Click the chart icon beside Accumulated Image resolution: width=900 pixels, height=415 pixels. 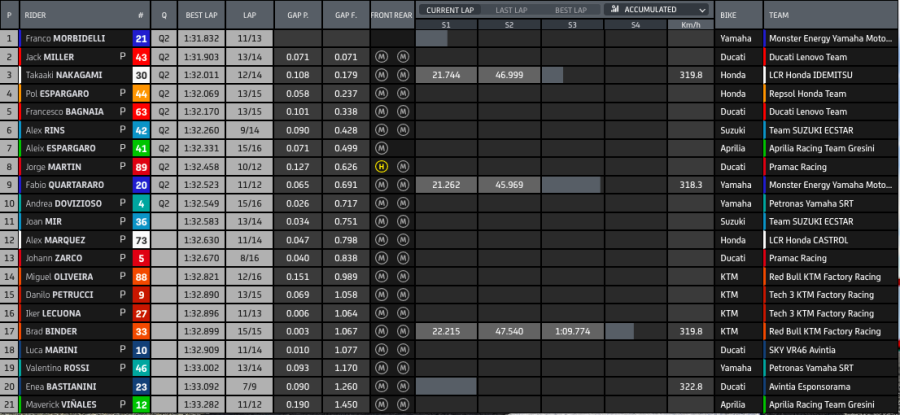(x=613, y=9)
